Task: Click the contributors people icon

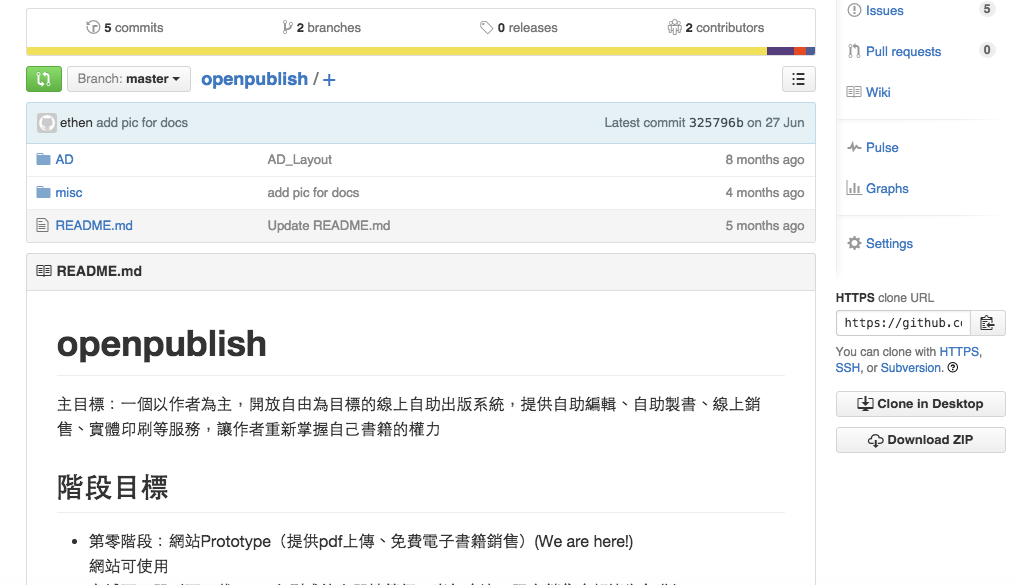Action: 675,27
